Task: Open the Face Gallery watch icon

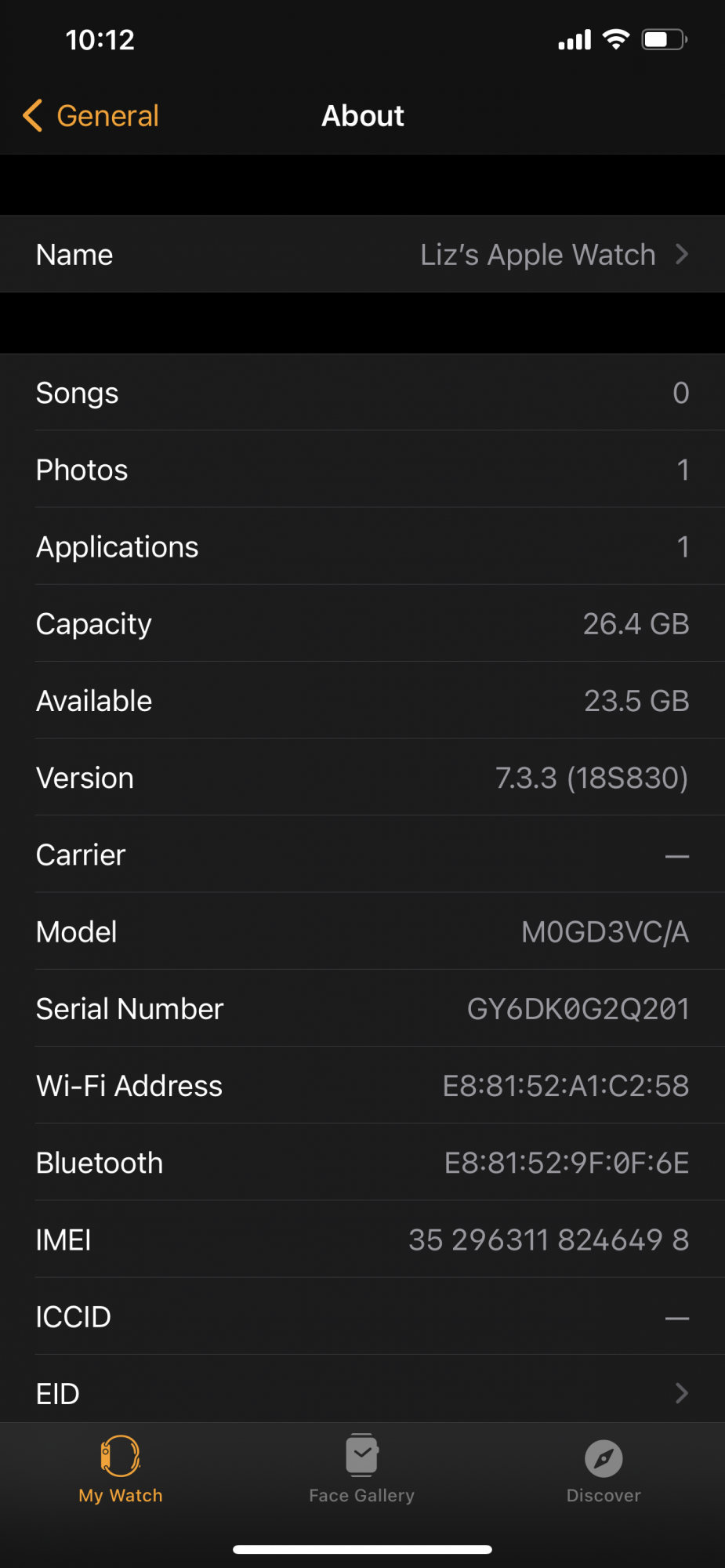Action: tap(362, 1455)
